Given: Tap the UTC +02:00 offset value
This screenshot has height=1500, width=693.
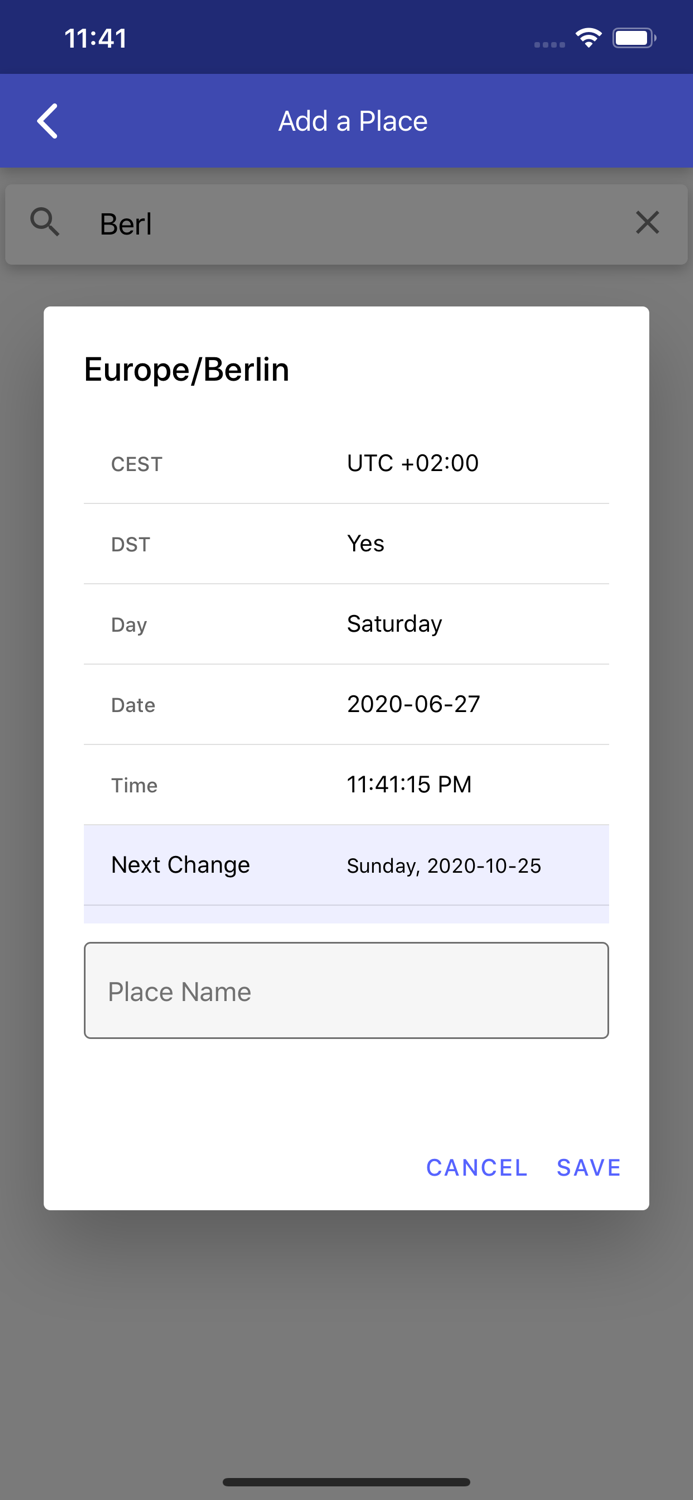Looking at the screenshot, I should (x=412, y=463).
